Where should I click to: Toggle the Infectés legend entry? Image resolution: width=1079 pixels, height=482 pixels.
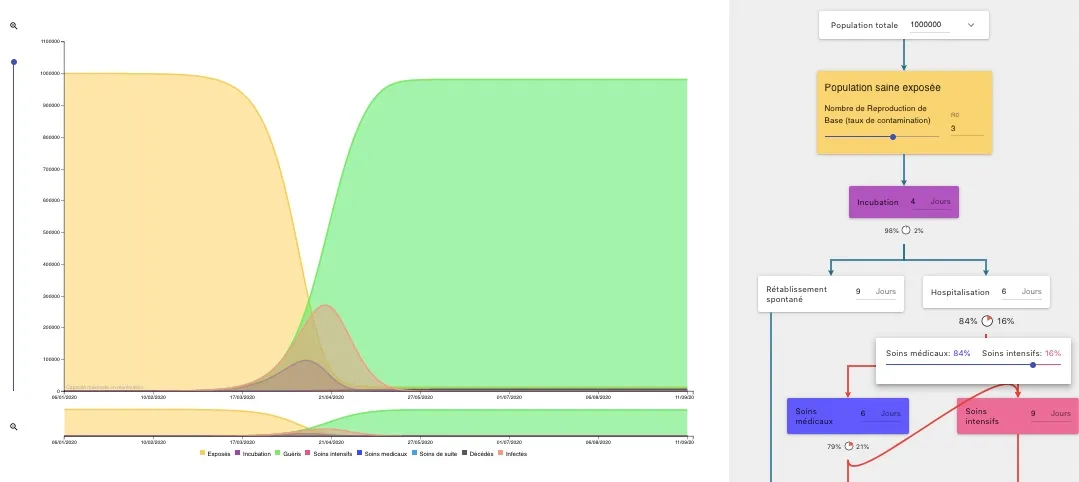(514, 454)
